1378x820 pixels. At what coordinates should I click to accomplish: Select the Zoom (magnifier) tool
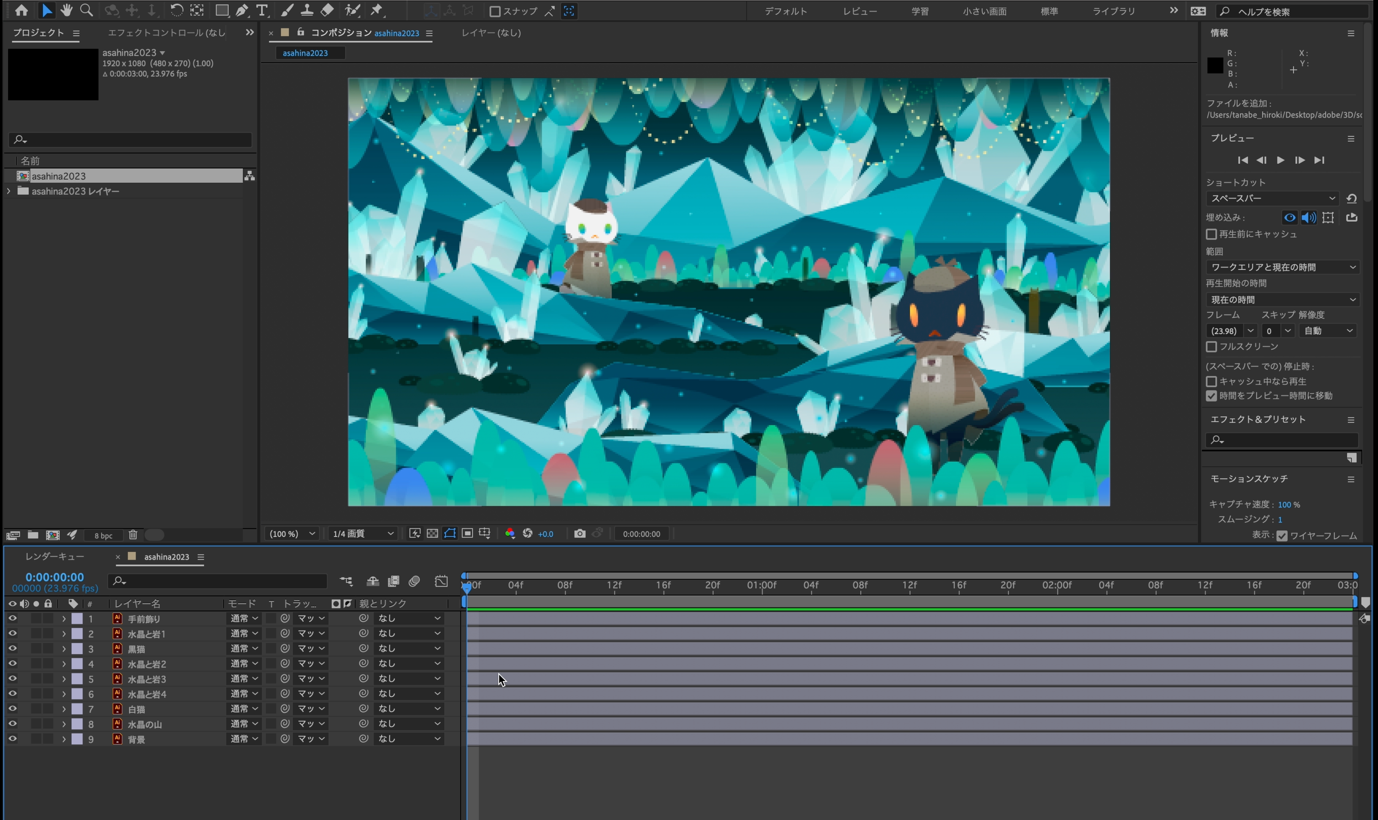86,10
